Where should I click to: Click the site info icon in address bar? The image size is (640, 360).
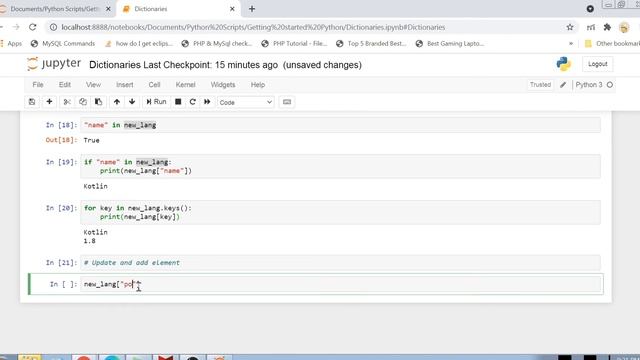[53, 27]
